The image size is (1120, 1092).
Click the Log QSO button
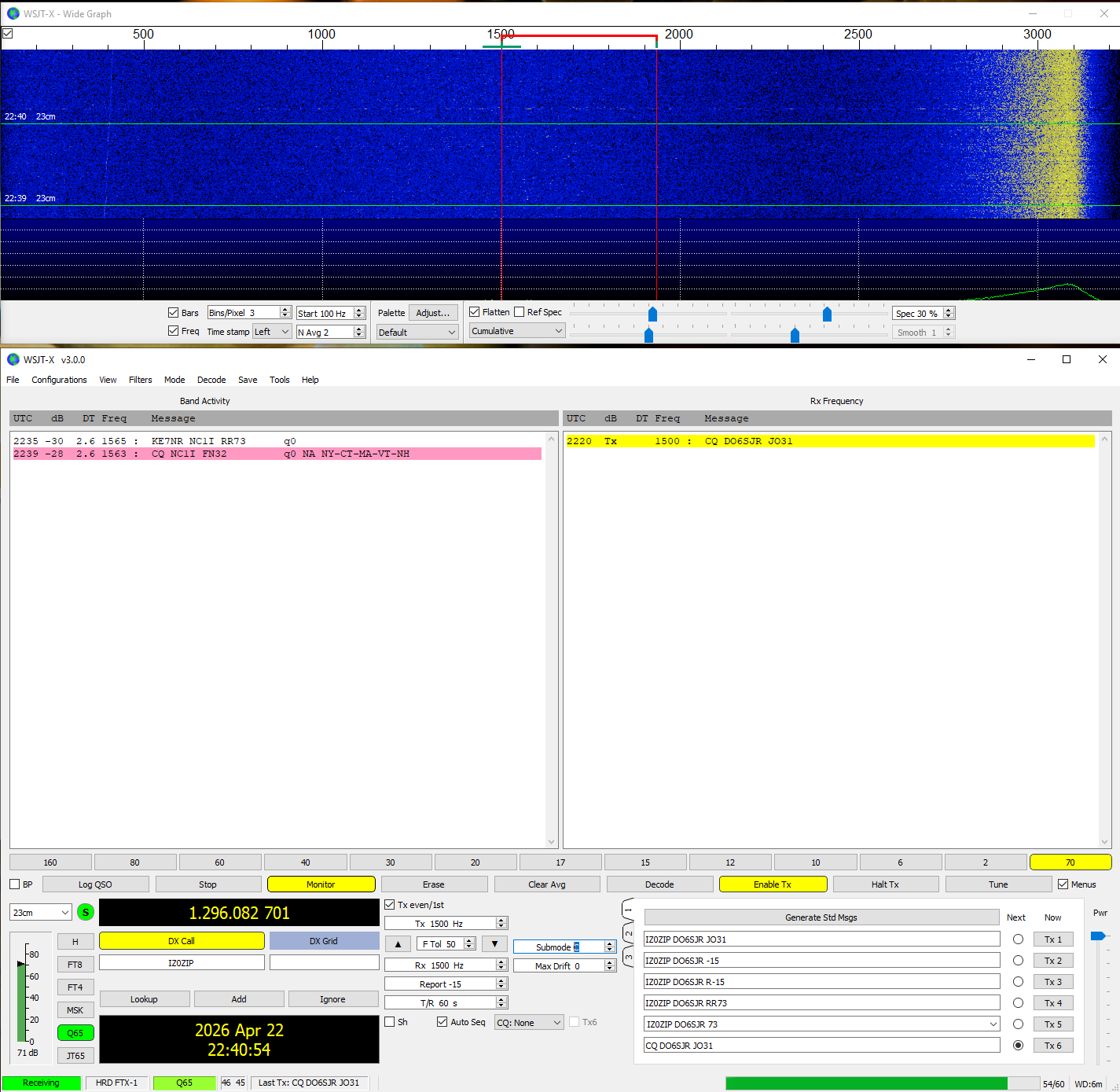[95, 884]
